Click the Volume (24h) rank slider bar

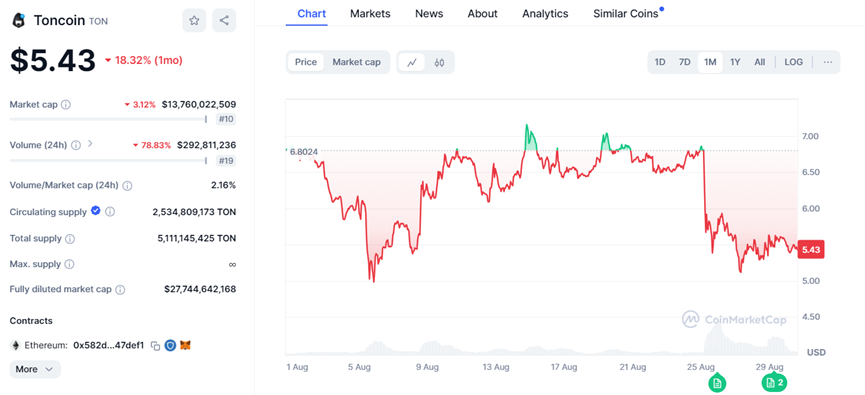pos(108,161)
